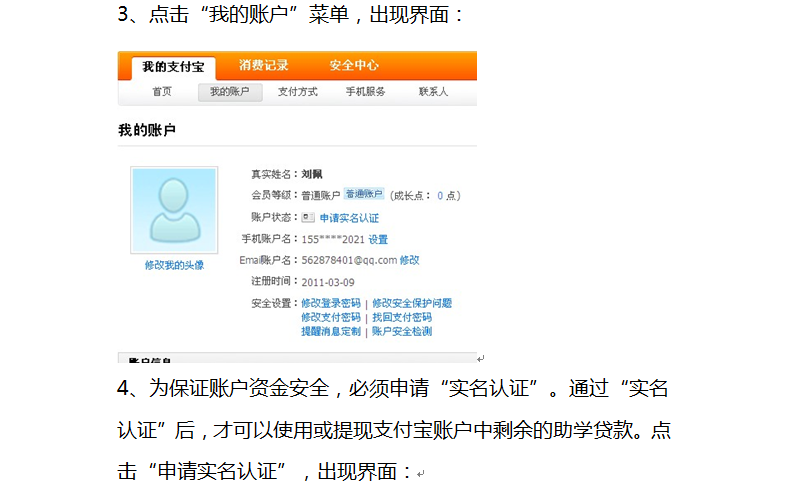The height and width of the screenshot is (486, 790).
Task: Click the profile avatar image
Action: point(173,209)
